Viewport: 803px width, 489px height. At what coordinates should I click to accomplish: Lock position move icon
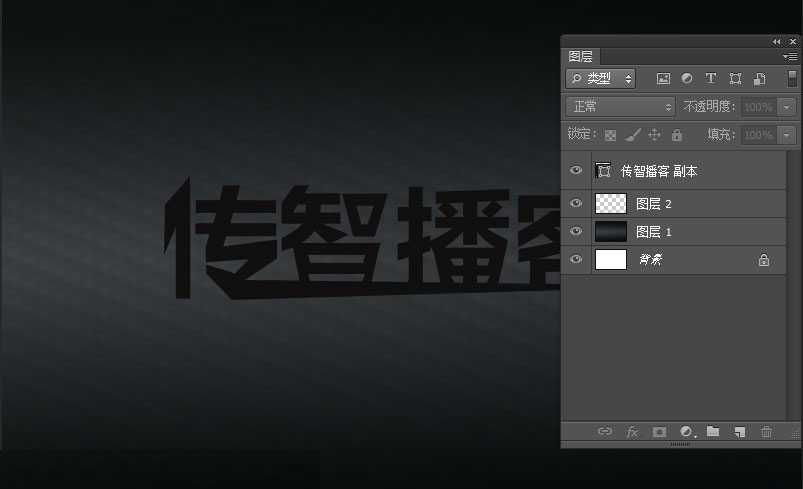(x=654, y=135)
